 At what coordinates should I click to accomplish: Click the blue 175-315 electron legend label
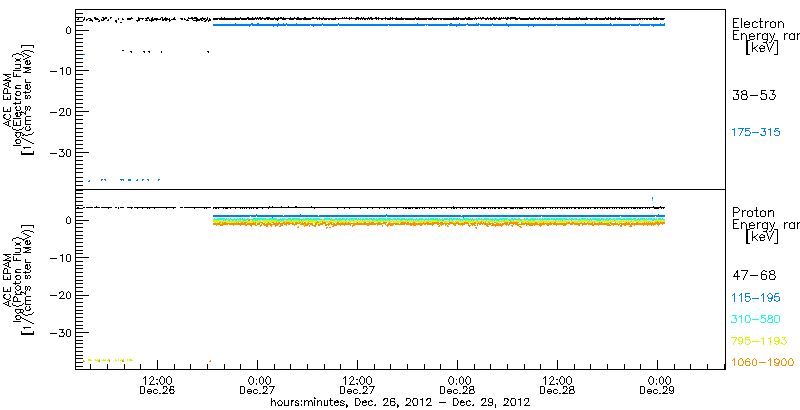756,133
